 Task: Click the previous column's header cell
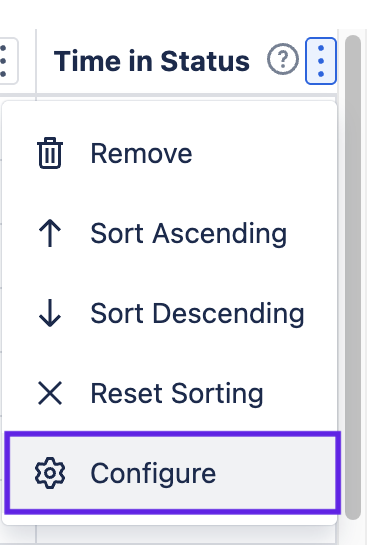coord(17,61)
